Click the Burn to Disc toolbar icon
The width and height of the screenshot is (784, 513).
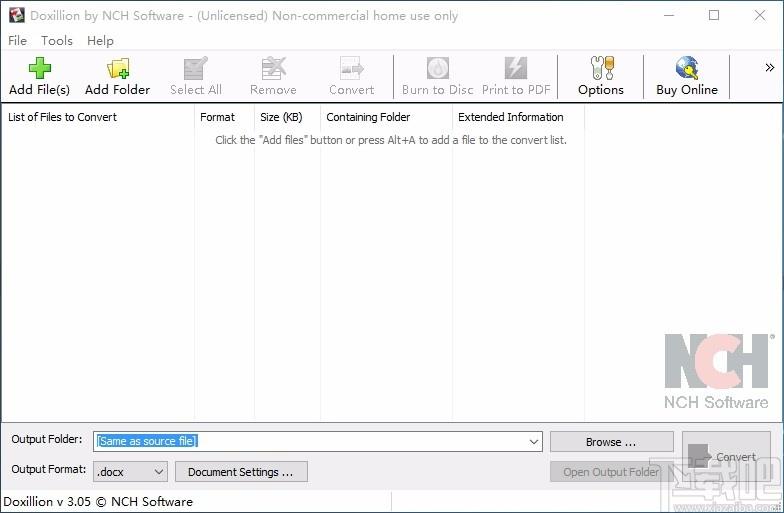click(x=438, y=68)
